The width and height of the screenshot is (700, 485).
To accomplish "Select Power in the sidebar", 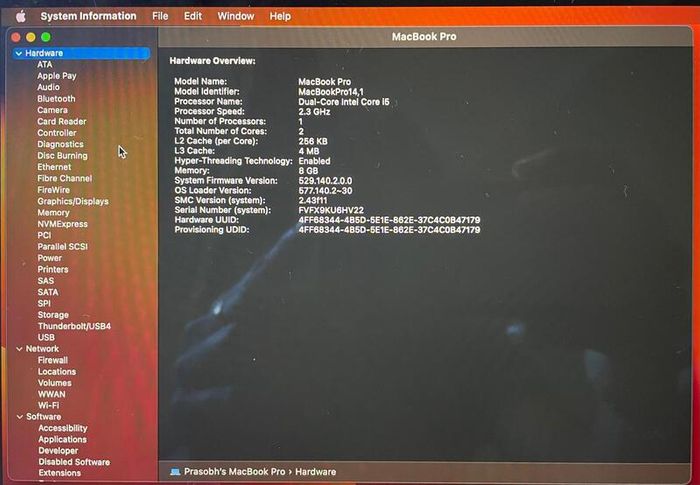I will pos(50,258).
